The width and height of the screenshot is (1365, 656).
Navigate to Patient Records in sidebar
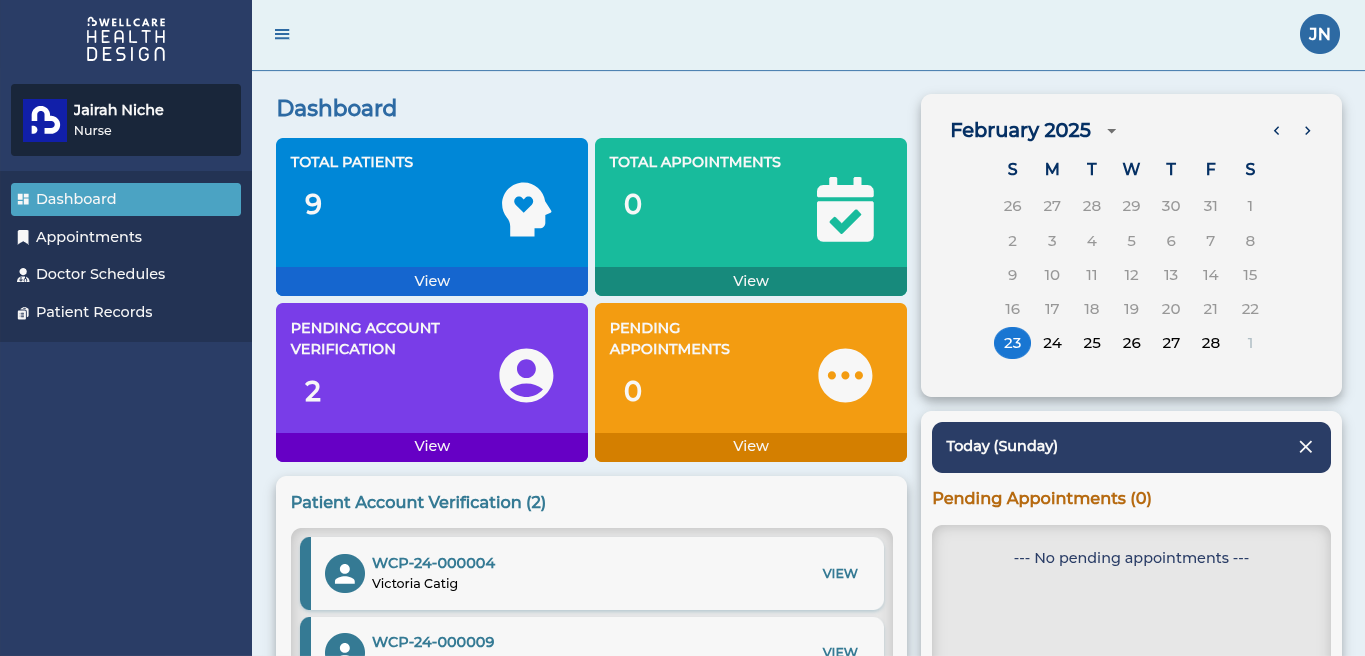pos(94,312)
